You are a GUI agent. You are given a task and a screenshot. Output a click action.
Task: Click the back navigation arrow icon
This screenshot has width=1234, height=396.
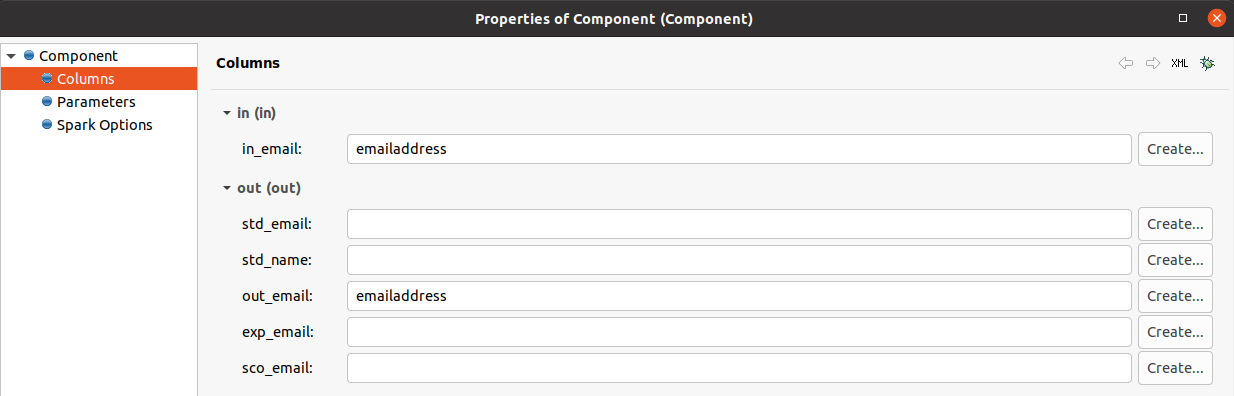tap(1126, 63)
